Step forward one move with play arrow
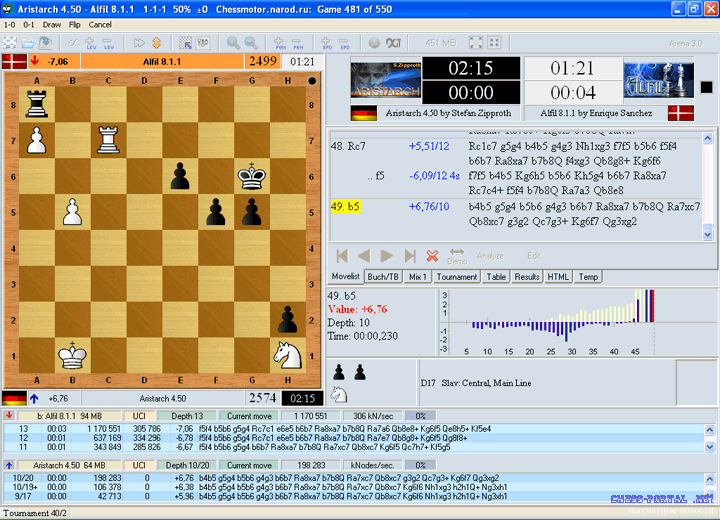Screen dimensions: 720x520 pyautogui.click(x=387, y=256)
